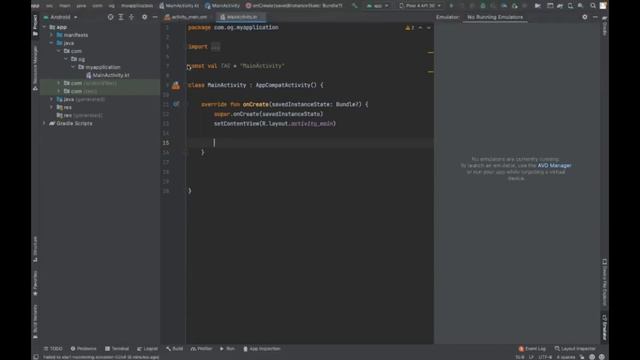This screenshot has width=640, height=360.
Task: Switch to the activity_main.xml editor tab
Action: [186, 17]
